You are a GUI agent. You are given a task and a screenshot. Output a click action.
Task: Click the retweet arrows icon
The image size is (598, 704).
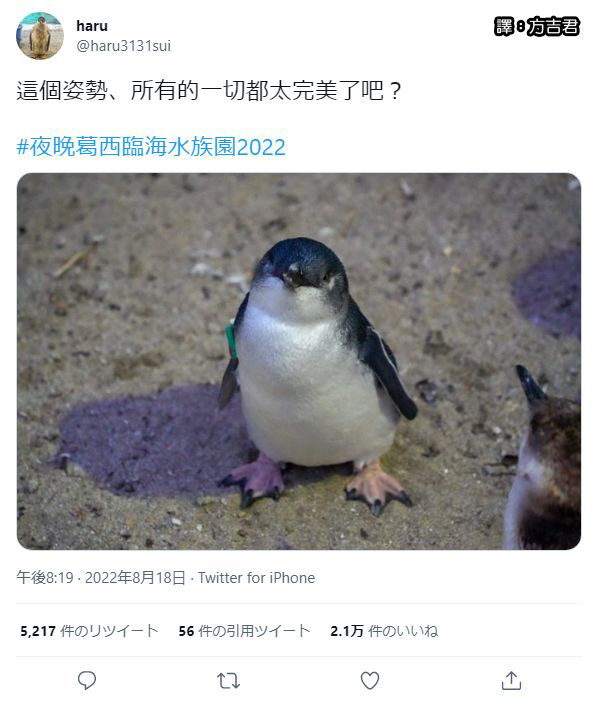(229, 681)
